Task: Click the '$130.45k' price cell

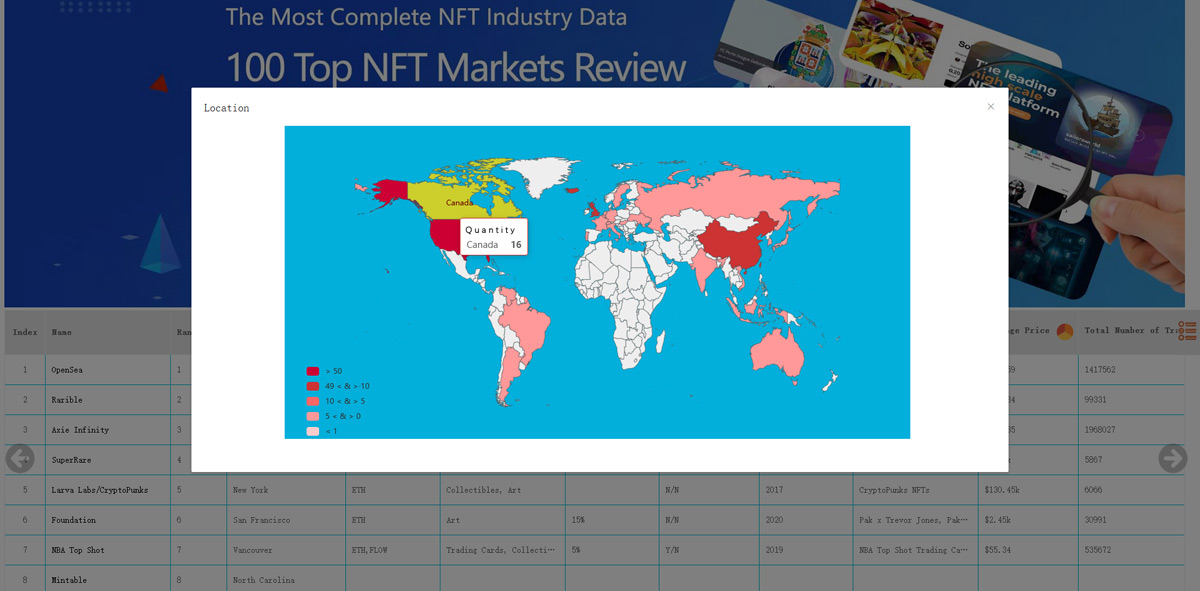Action: tap(1028, 490)
